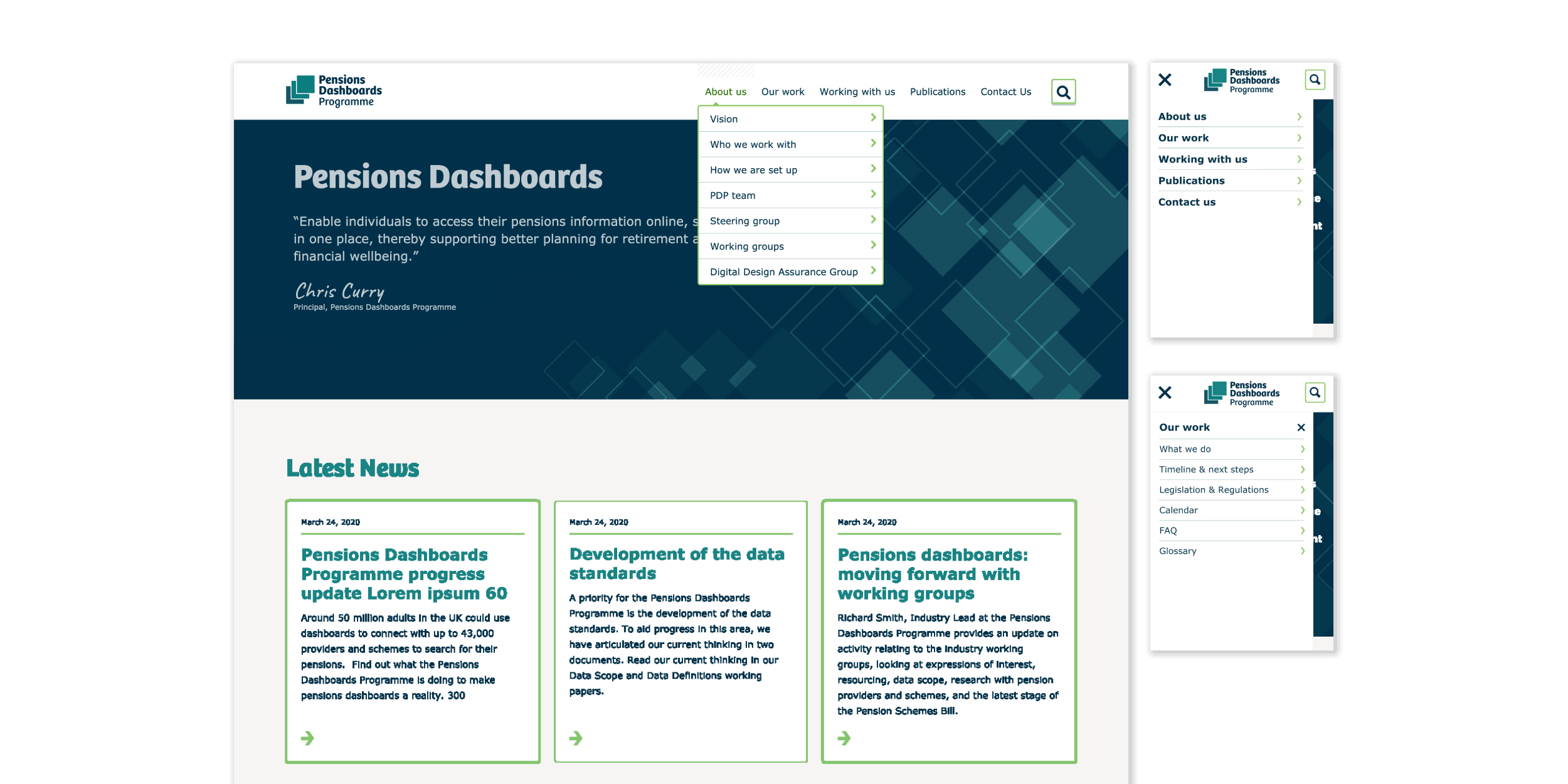Screen dimensions: 1568x784
Task: Open Pensions dashboards: moving forward article
Action: pos(933,574)
